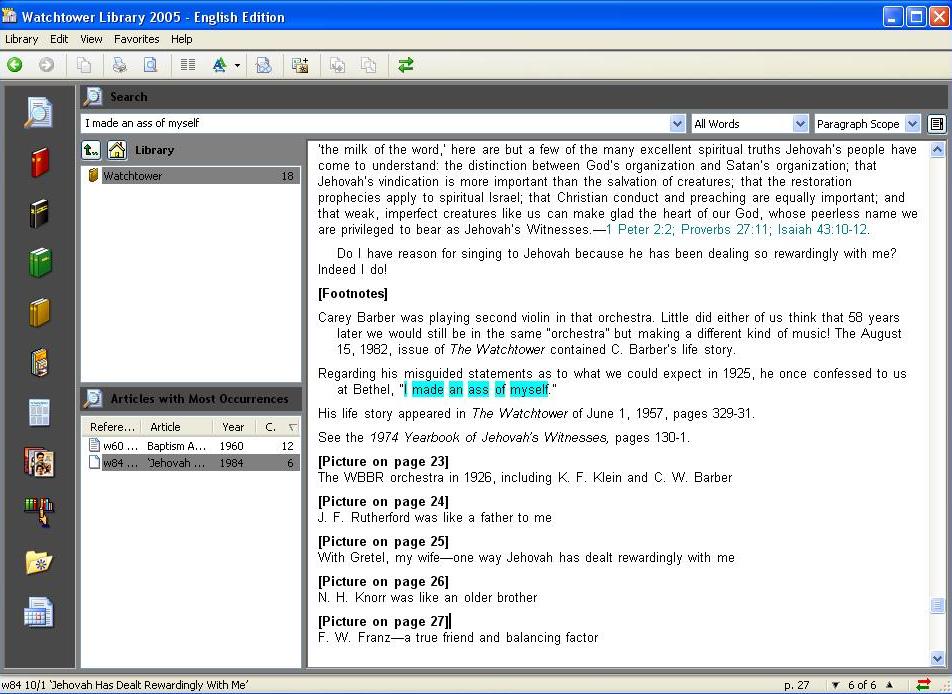This screenshot has width=952, height=694.
Task: Select the Watchtower library entry
Action: pyautogui.click(x=191, y=176)
